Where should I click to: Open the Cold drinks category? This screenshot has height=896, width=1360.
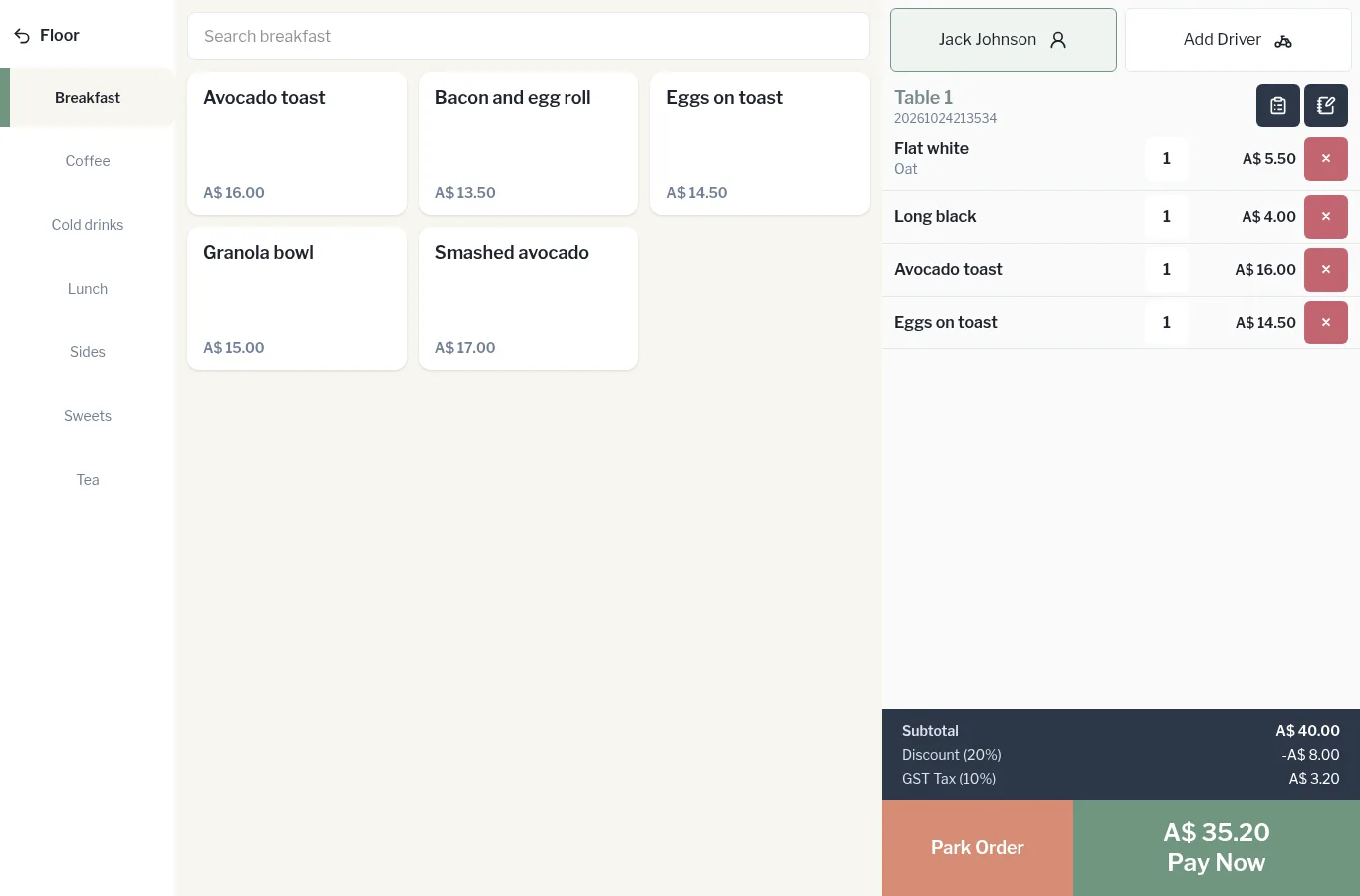click(x=88, y=225)
